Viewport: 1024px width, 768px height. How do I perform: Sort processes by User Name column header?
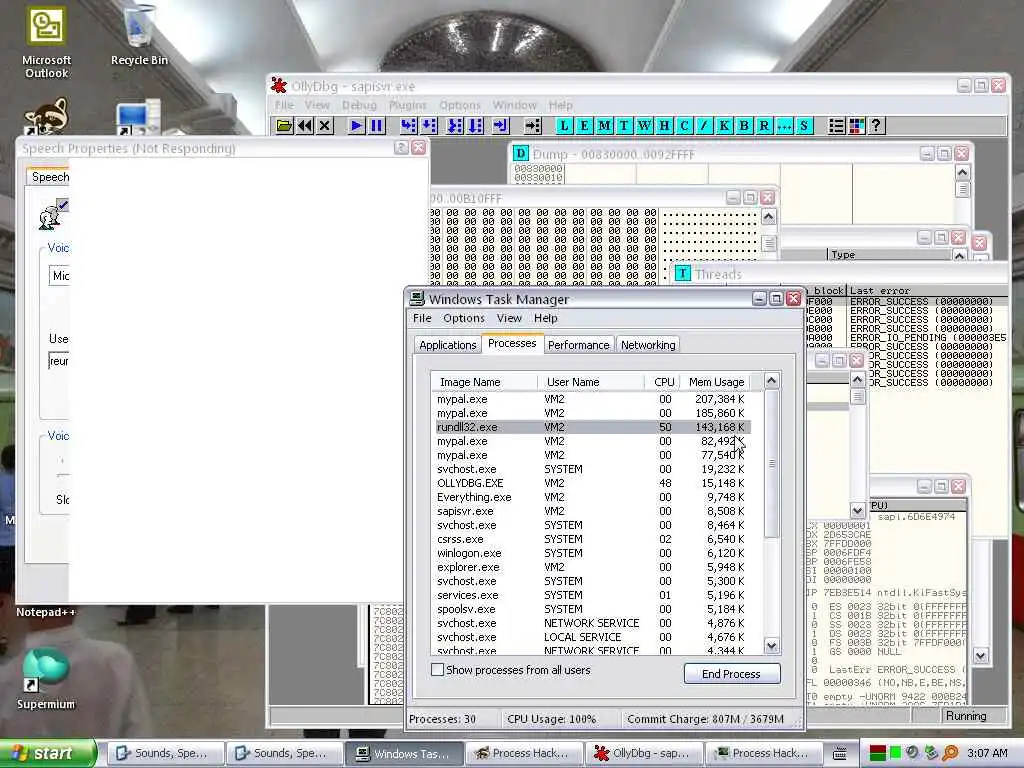point(592,382)
